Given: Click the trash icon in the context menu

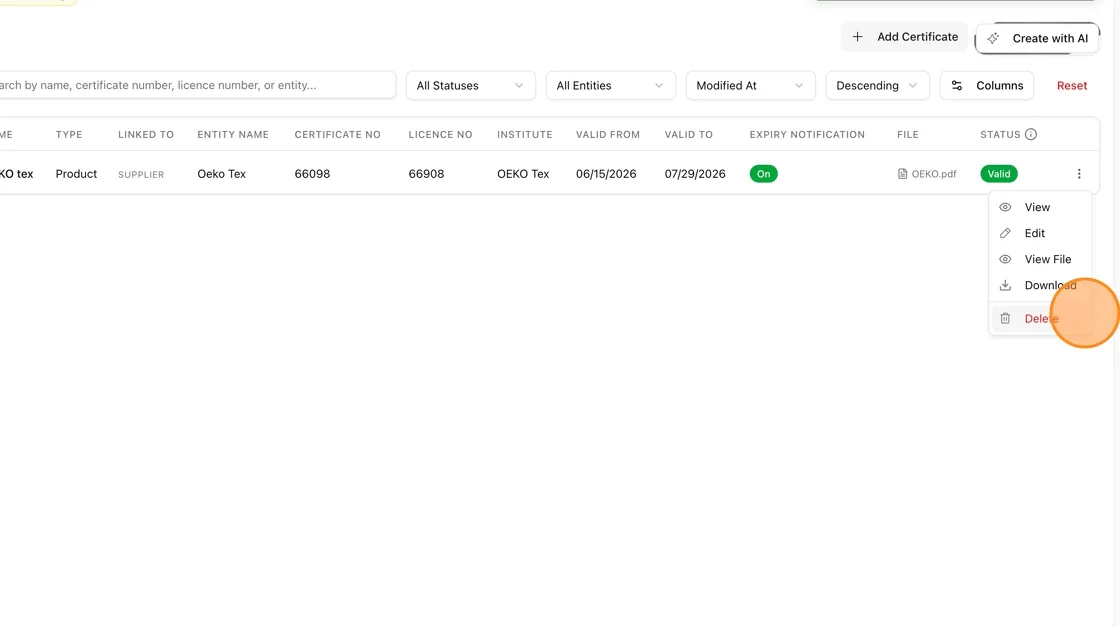Looking at the screenshot, I should coord(1005,319).
